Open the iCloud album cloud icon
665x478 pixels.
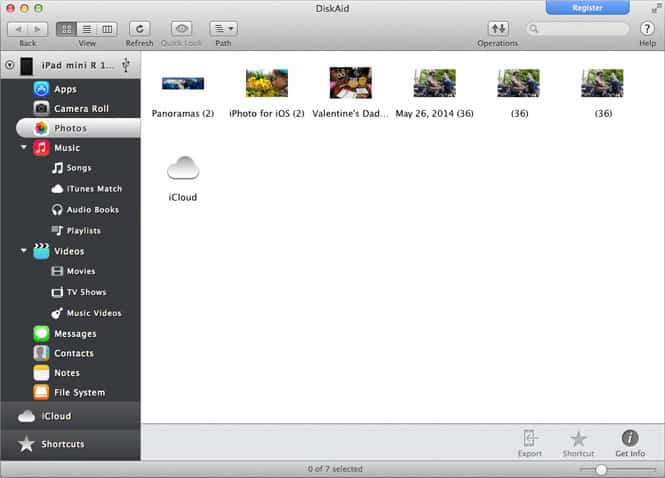click(x=183, y=169)
